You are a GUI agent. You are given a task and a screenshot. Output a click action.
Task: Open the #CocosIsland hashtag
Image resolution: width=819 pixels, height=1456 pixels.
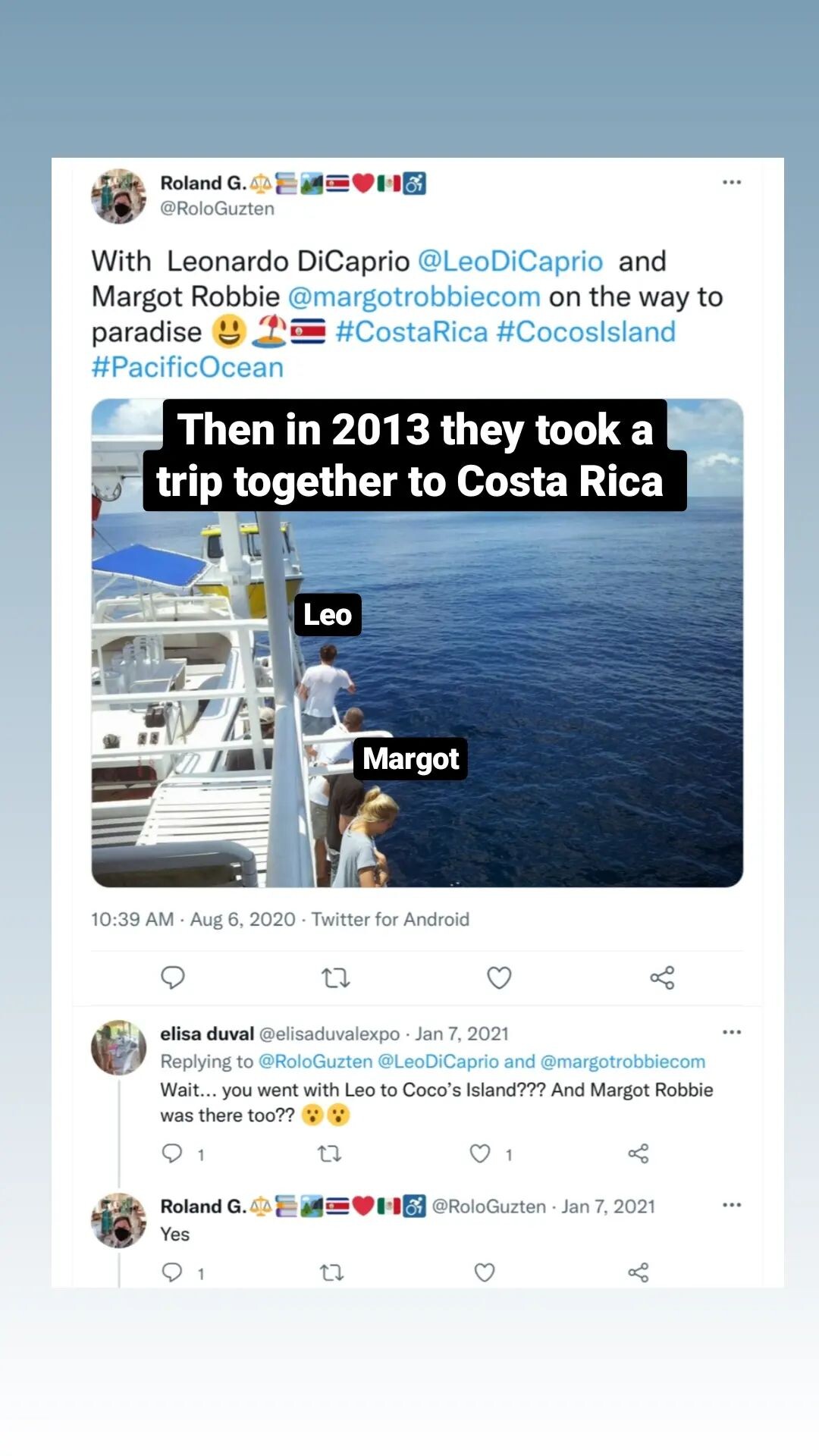(585, 332)
